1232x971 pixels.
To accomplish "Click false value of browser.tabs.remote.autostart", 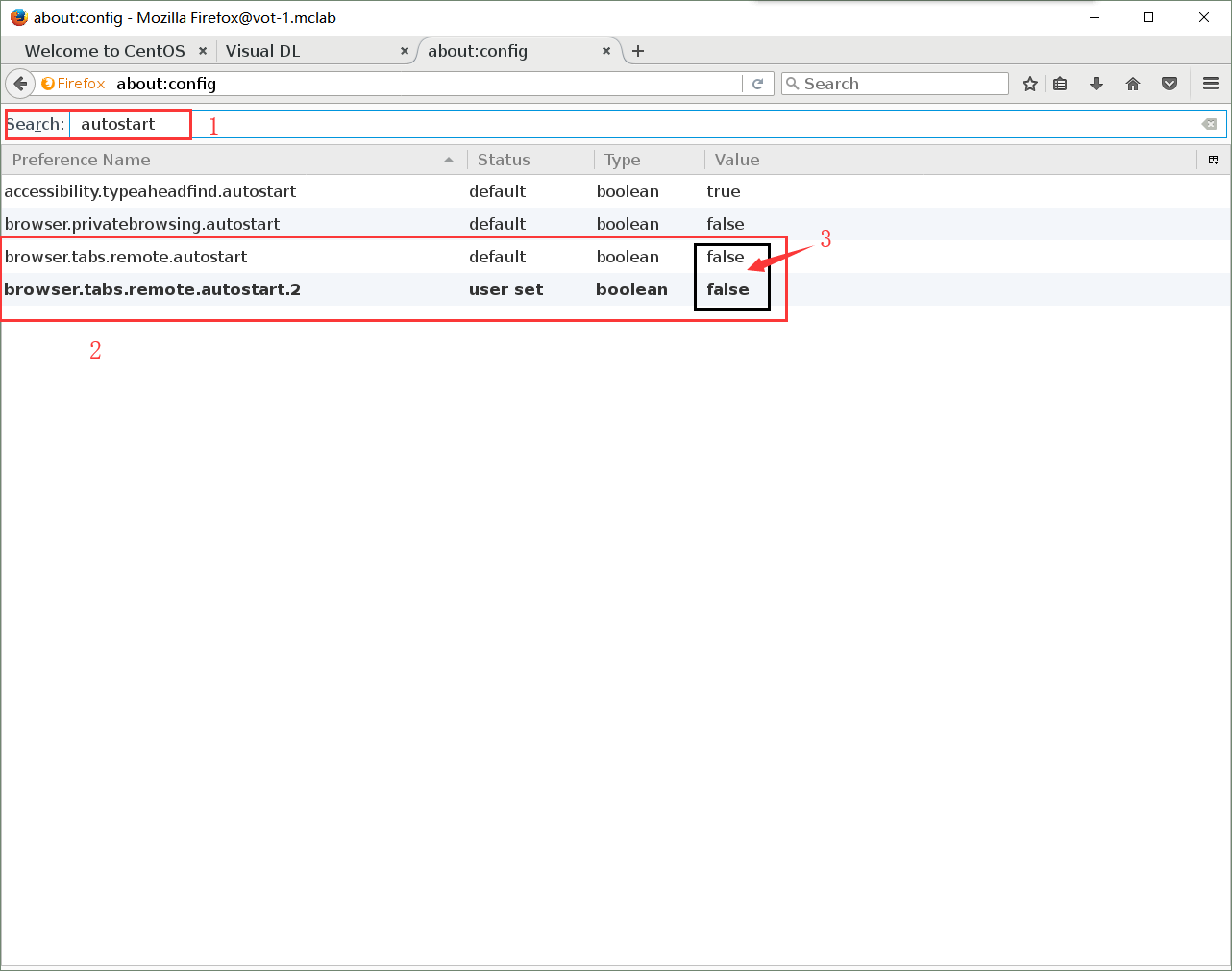I will pyautogui.click(x=726, y=257).
